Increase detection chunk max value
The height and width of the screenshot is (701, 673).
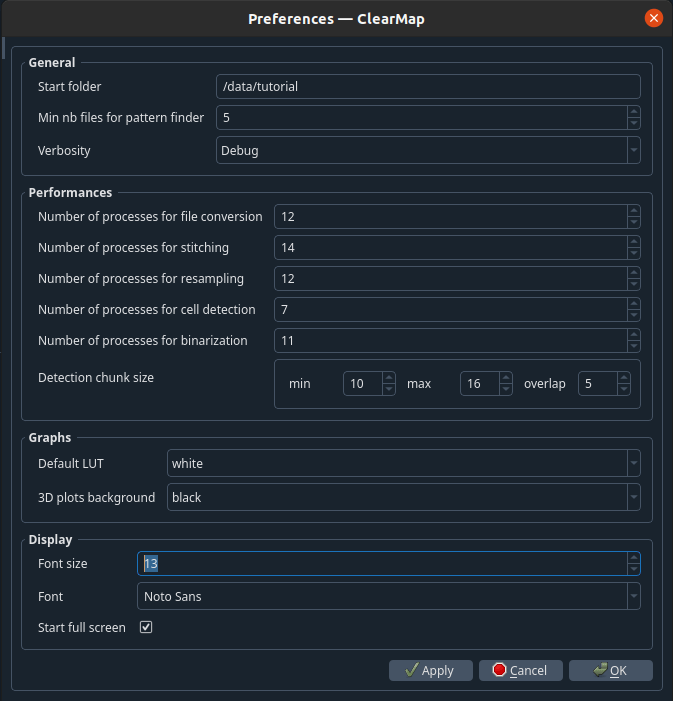point(506,378)
